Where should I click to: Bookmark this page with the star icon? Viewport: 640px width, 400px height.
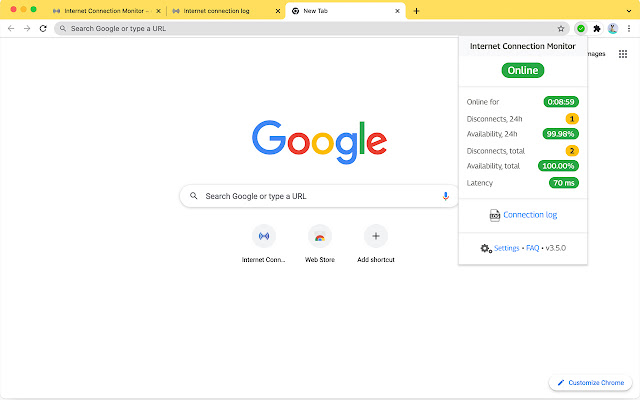coord(561,29)
